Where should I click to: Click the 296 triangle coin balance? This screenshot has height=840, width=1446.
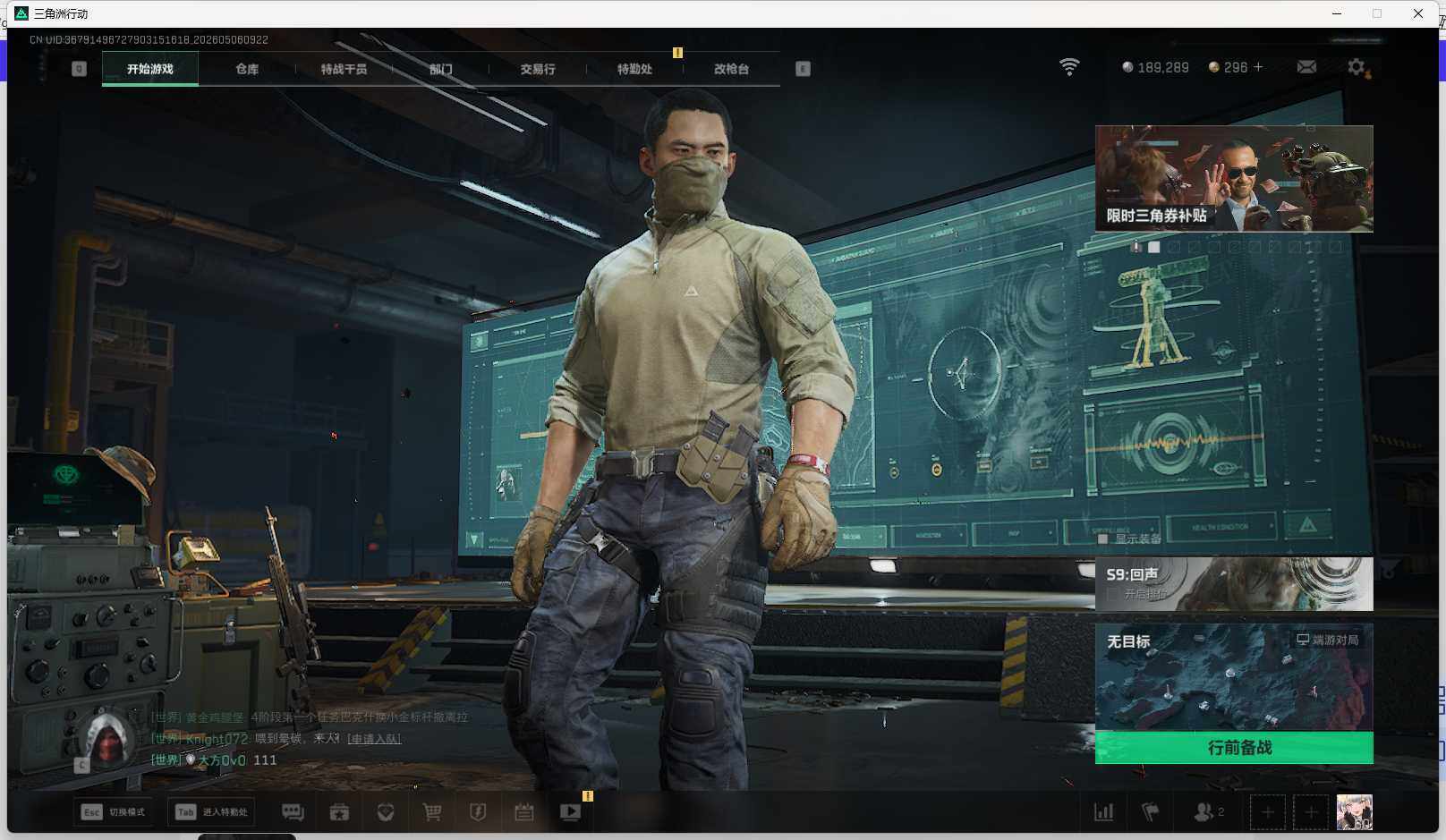(1236, 67)
